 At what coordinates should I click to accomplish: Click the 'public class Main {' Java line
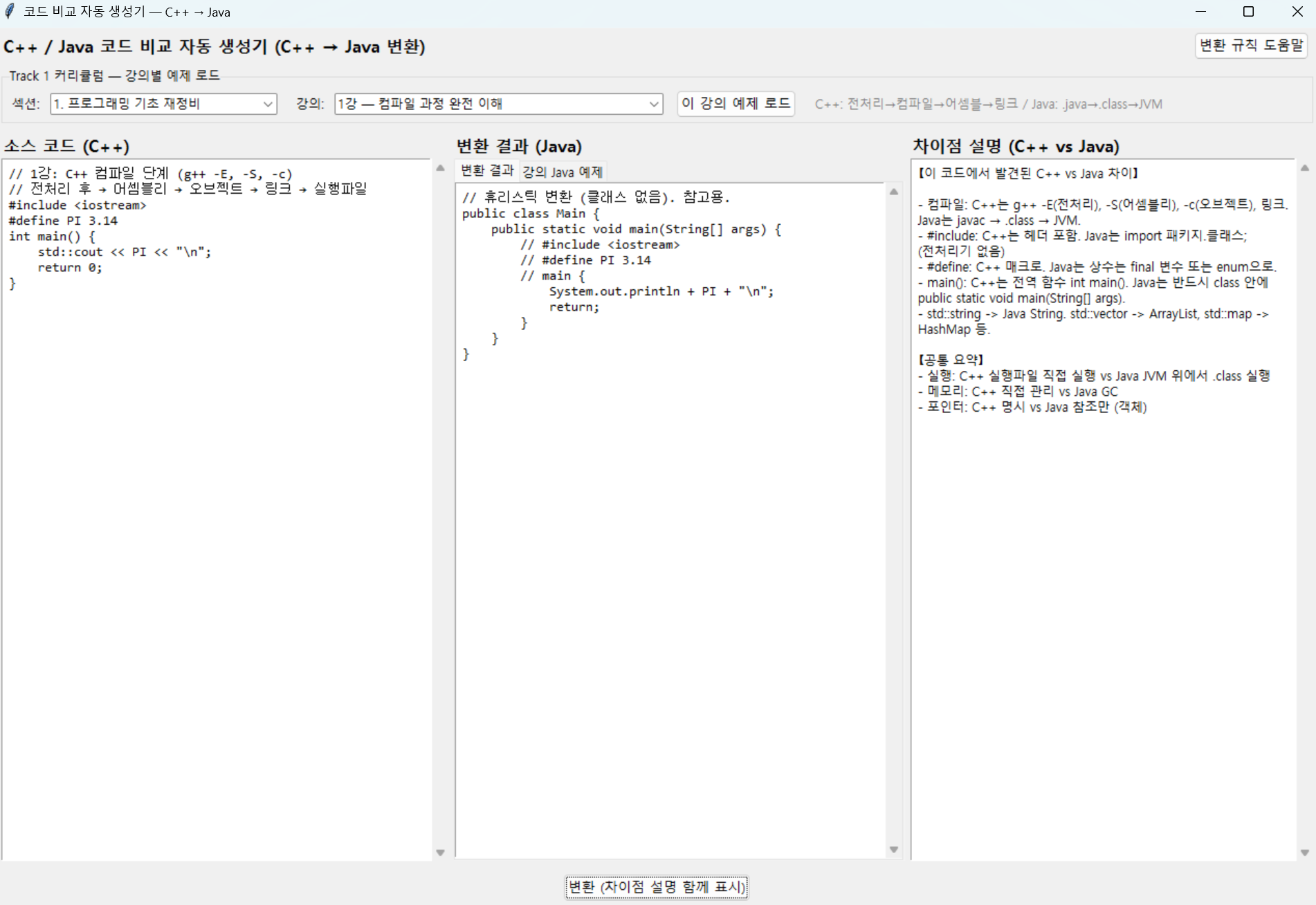tap(531, 214)
